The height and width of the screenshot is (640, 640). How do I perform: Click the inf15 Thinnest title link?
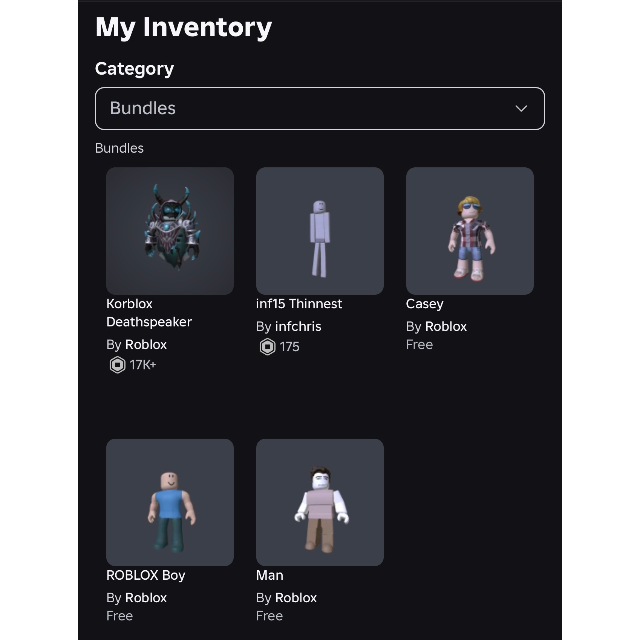point(299,304)
